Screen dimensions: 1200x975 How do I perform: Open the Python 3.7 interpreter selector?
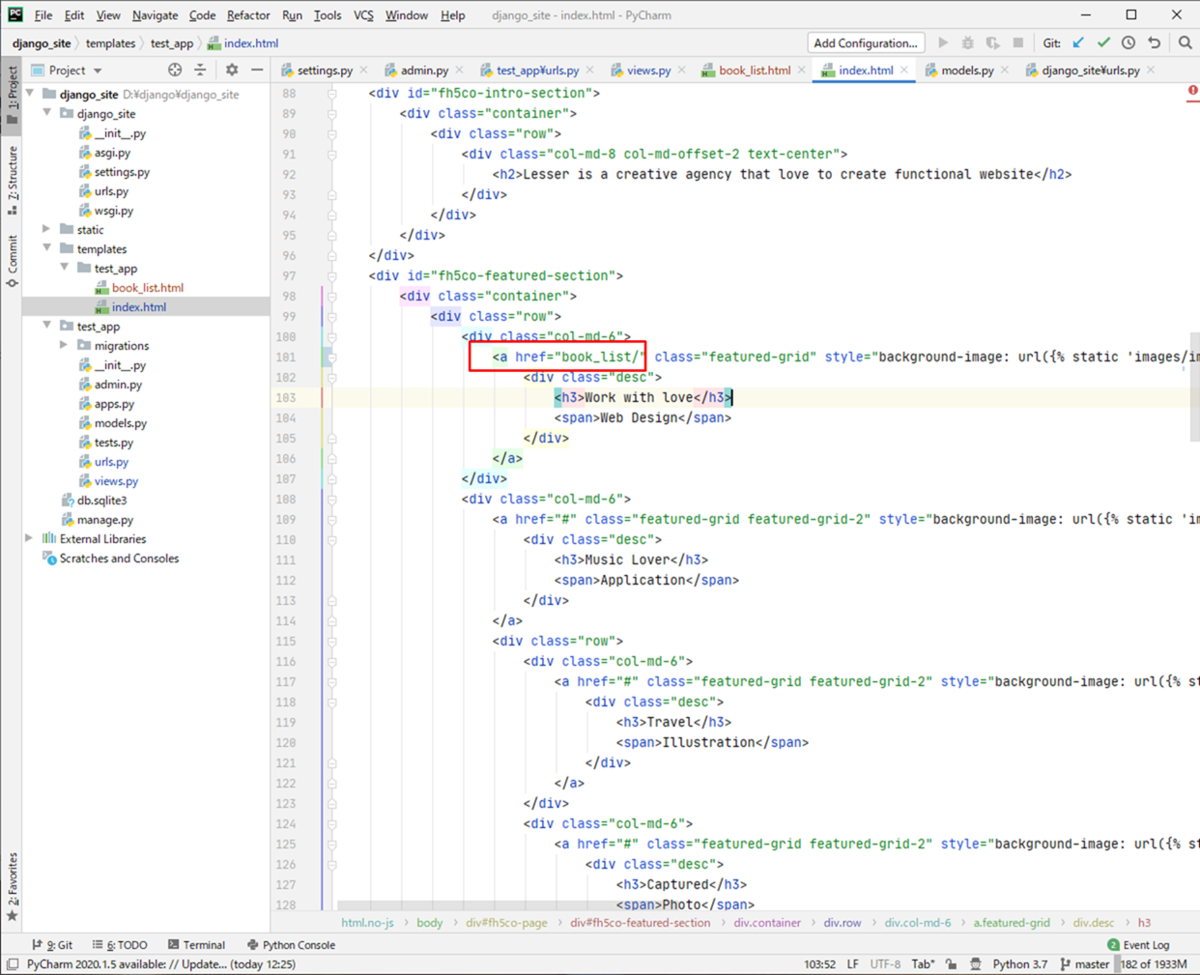(1020, 964)
